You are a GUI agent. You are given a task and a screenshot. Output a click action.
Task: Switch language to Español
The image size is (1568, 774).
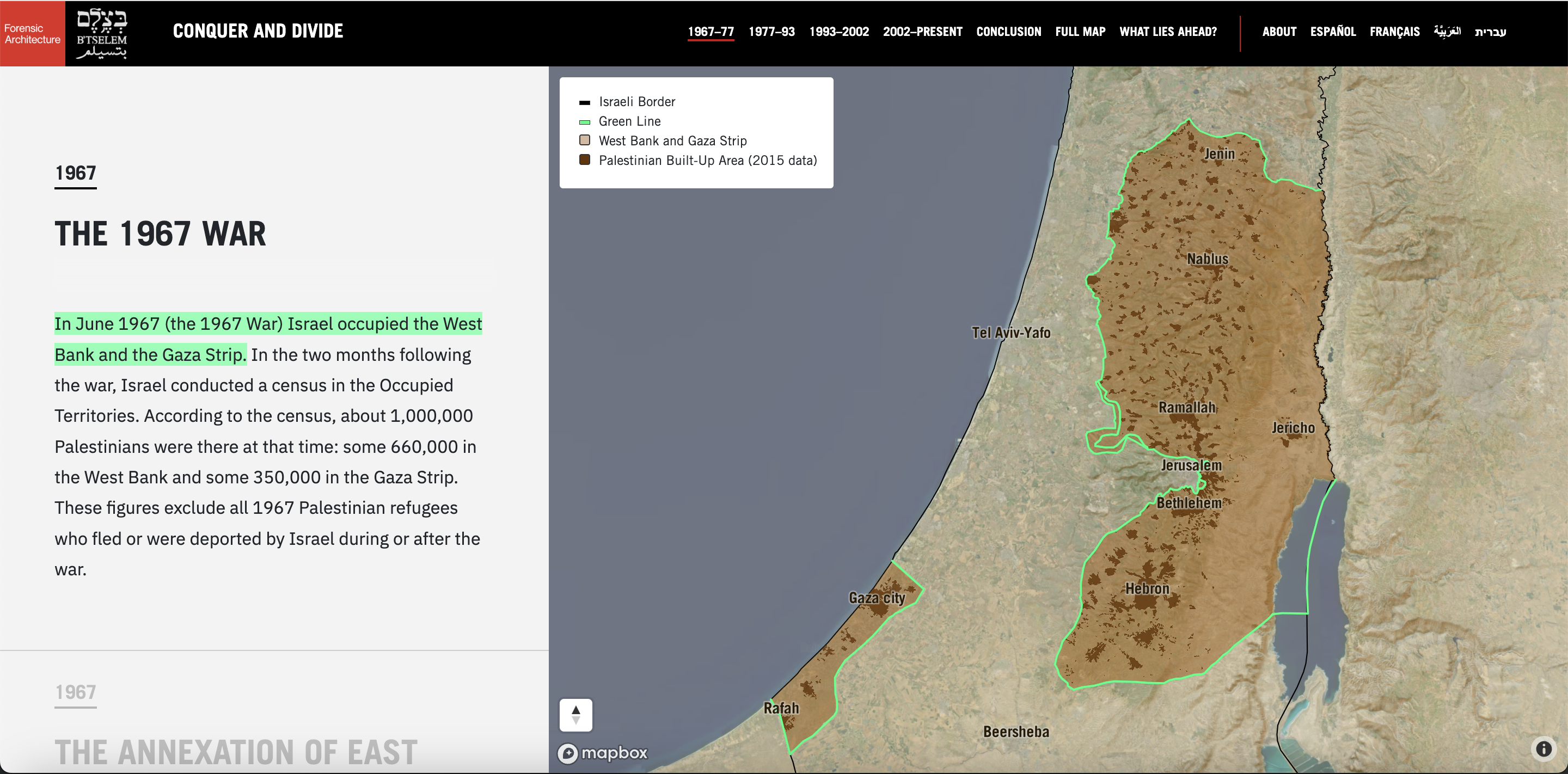pos(1332,32)
